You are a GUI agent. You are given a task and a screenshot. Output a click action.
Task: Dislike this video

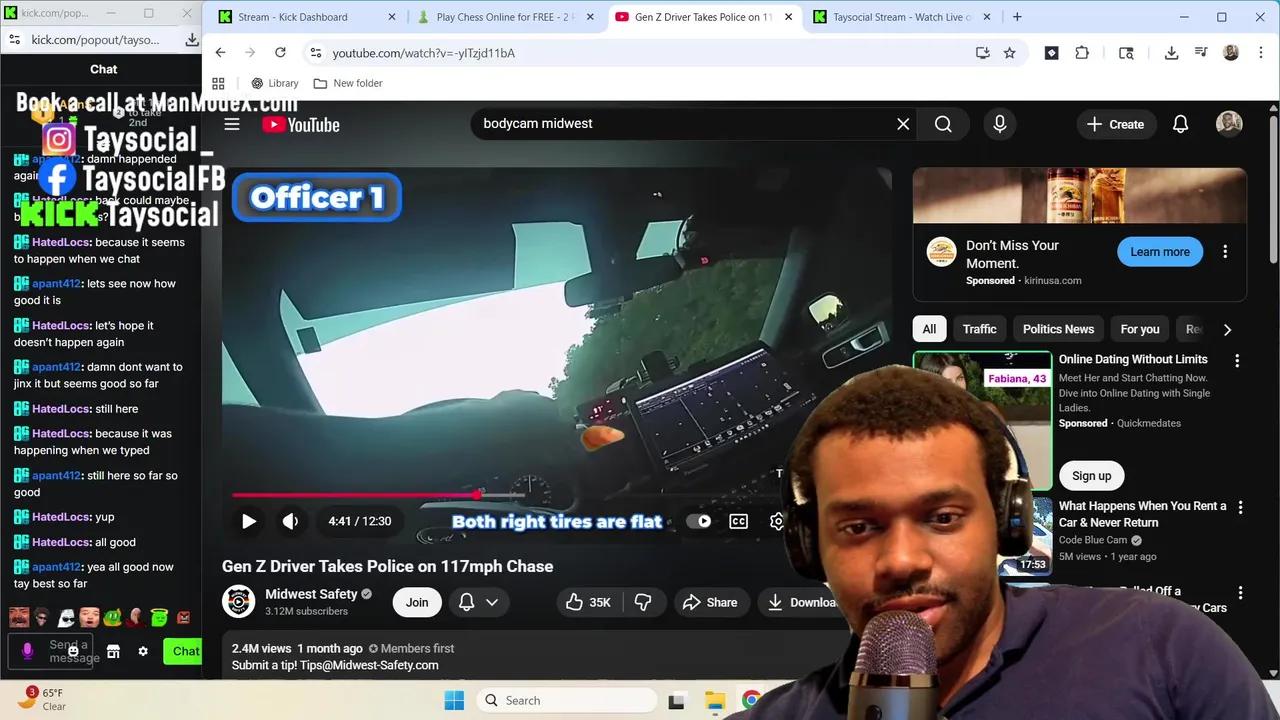[643, 602]
